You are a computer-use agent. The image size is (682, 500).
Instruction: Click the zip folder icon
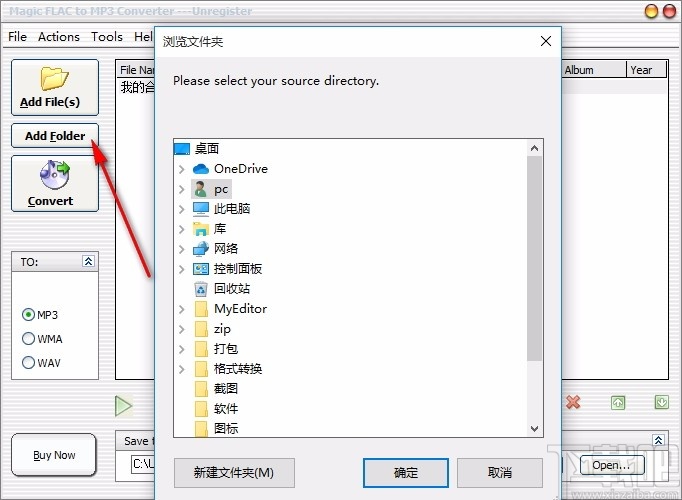coord(201,329)
